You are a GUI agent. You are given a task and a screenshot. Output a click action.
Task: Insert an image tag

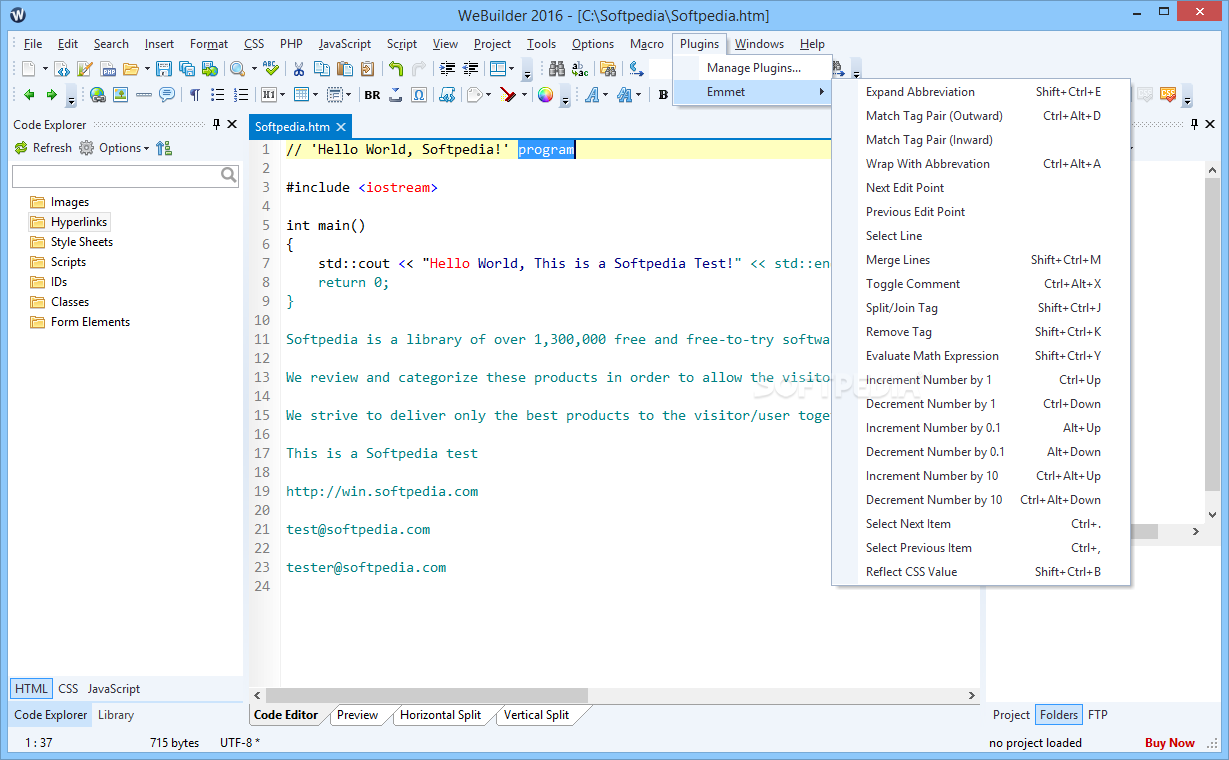point(120,95)
